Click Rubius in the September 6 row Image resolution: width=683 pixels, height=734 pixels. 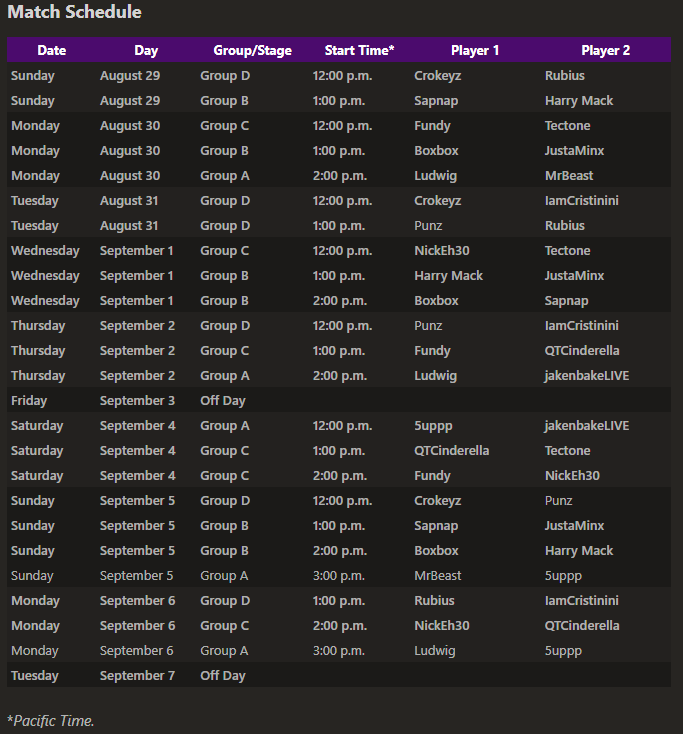(x=434, y=601)
